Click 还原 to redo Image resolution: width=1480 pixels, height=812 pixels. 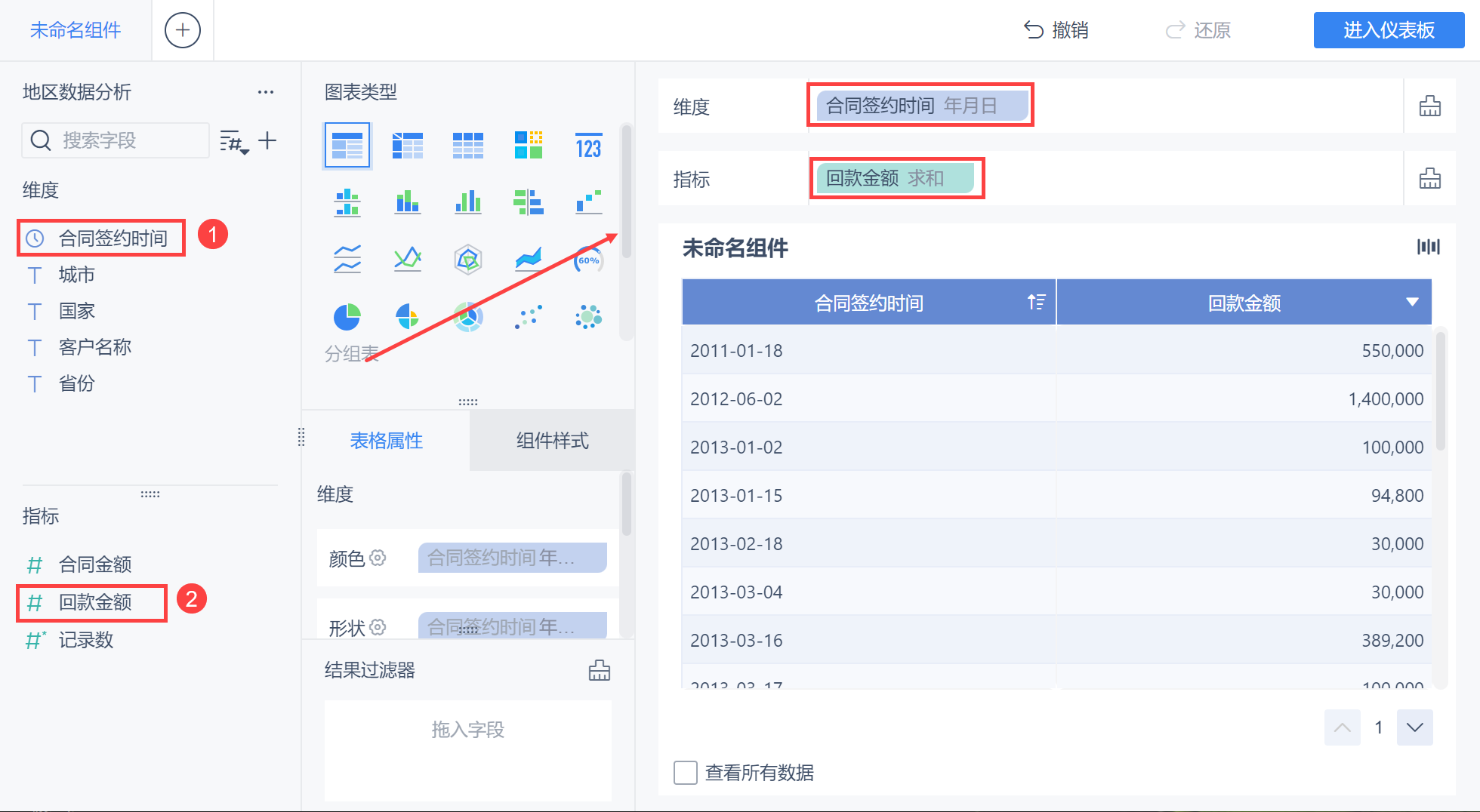click(x=1198, y=30)
